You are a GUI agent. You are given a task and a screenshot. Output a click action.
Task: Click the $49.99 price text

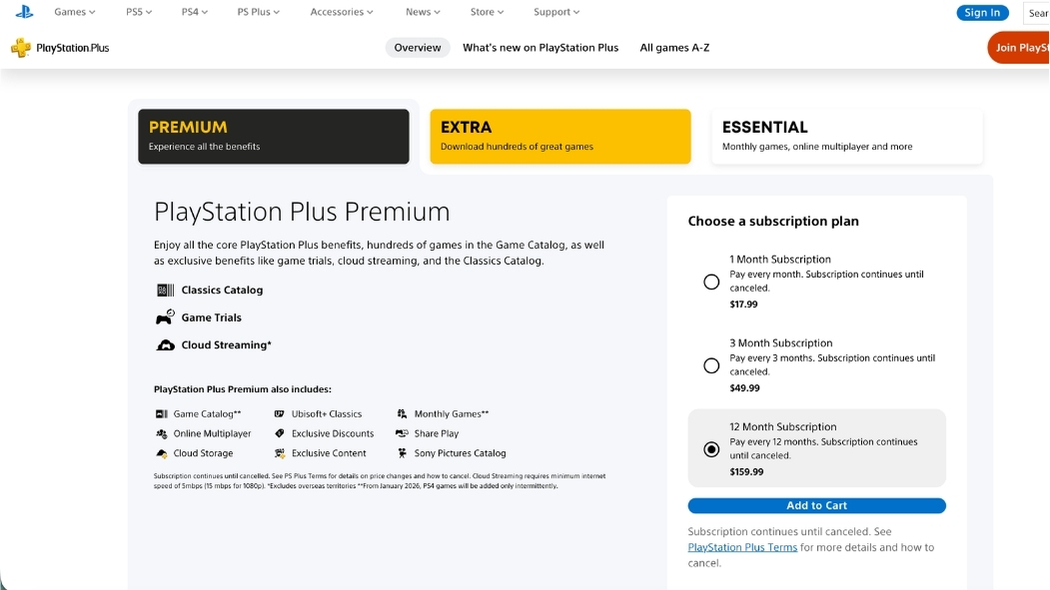click(744, 388)
